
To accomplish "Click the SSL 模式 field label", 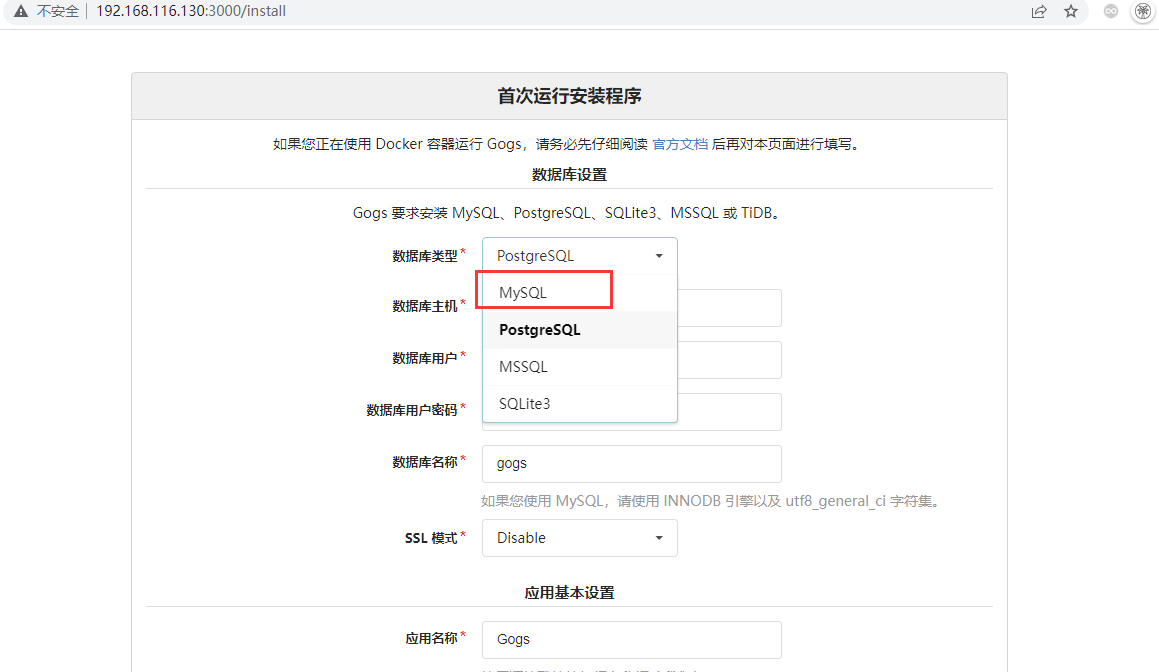I will pos(431,538).
